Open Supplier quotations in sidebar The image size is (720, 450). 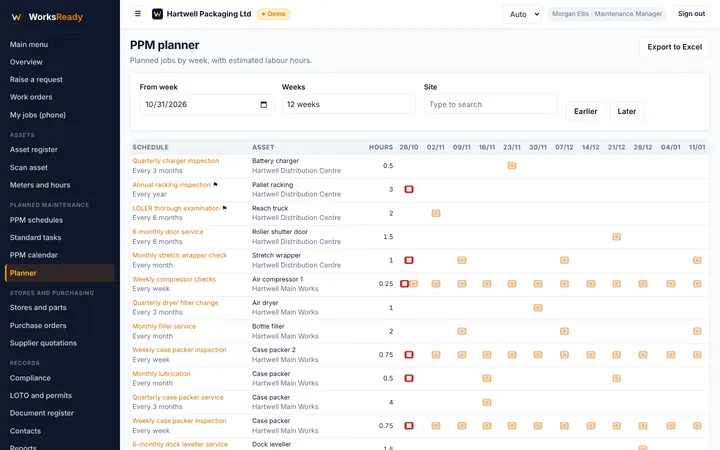coord(43,343)
